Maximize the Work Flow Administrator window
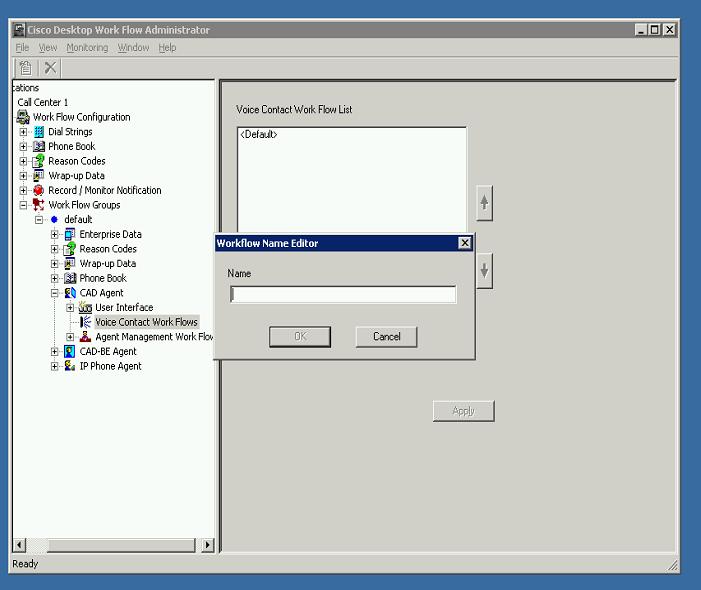 coord(655,30)
